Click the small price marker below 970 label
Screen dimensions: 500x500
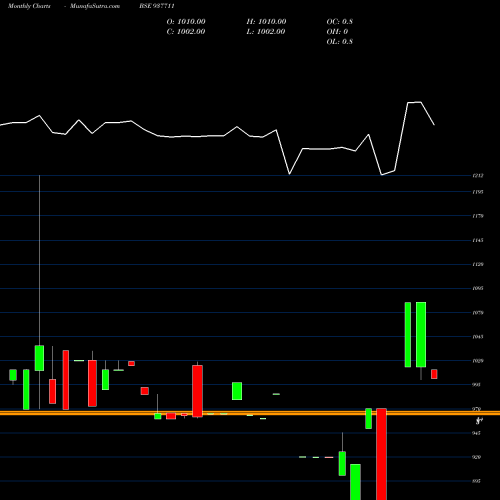pyautogui.click(x=479, y=421)
